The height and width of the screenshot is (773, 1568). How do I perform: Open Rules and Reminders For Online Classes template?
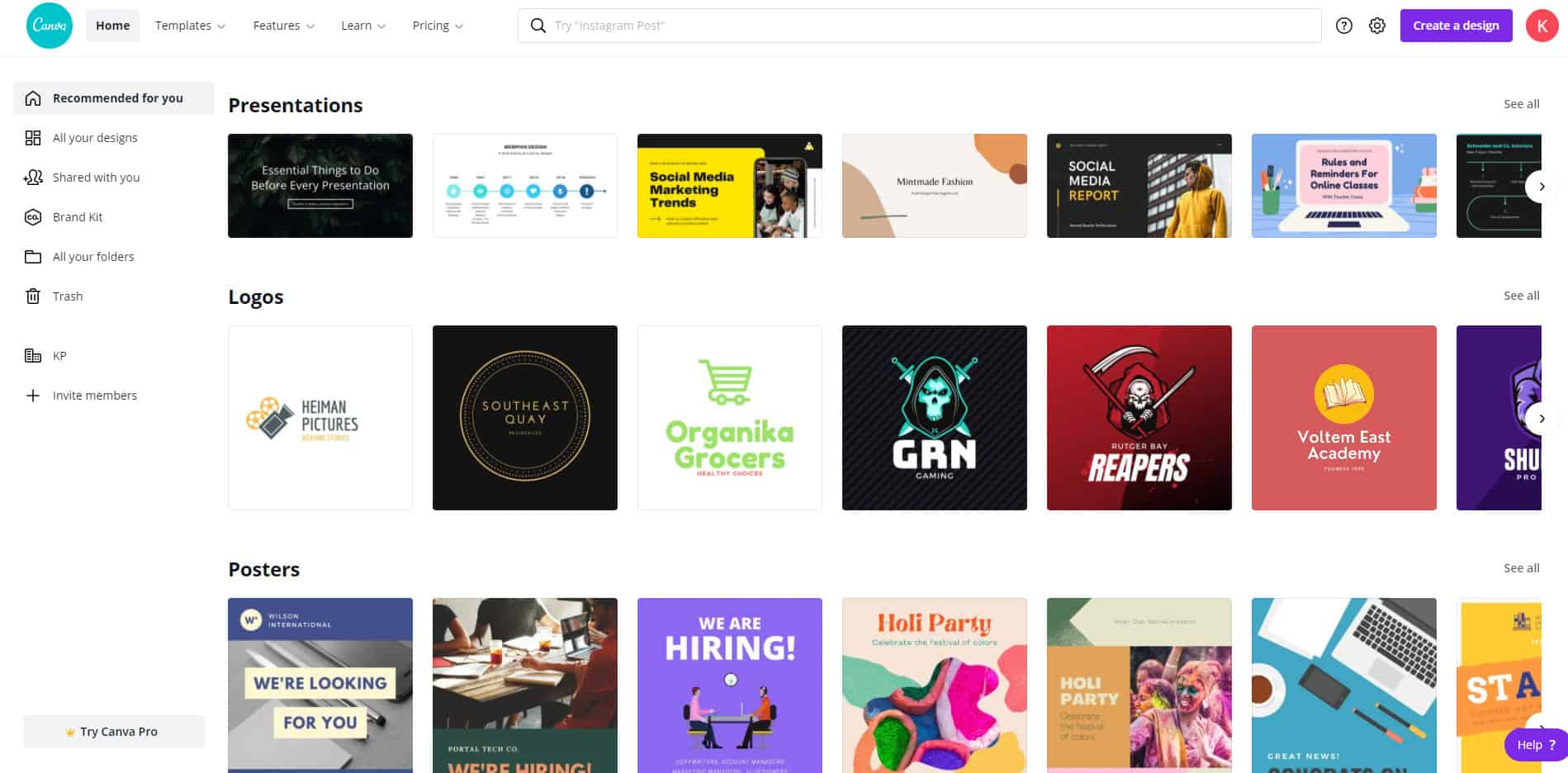(x=1344, y=186)
